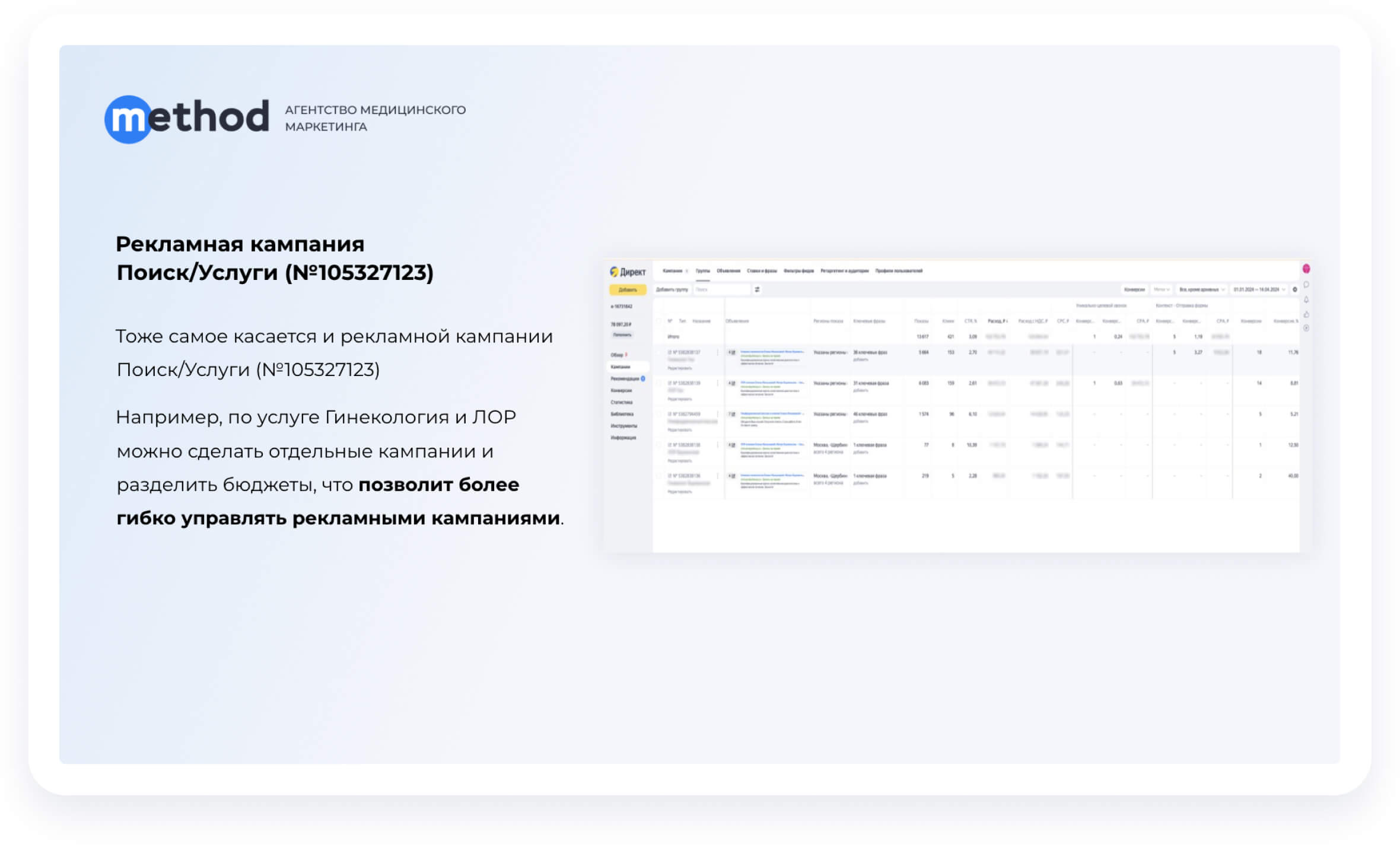Click добавить under 46 ключевых фраз

860,421
